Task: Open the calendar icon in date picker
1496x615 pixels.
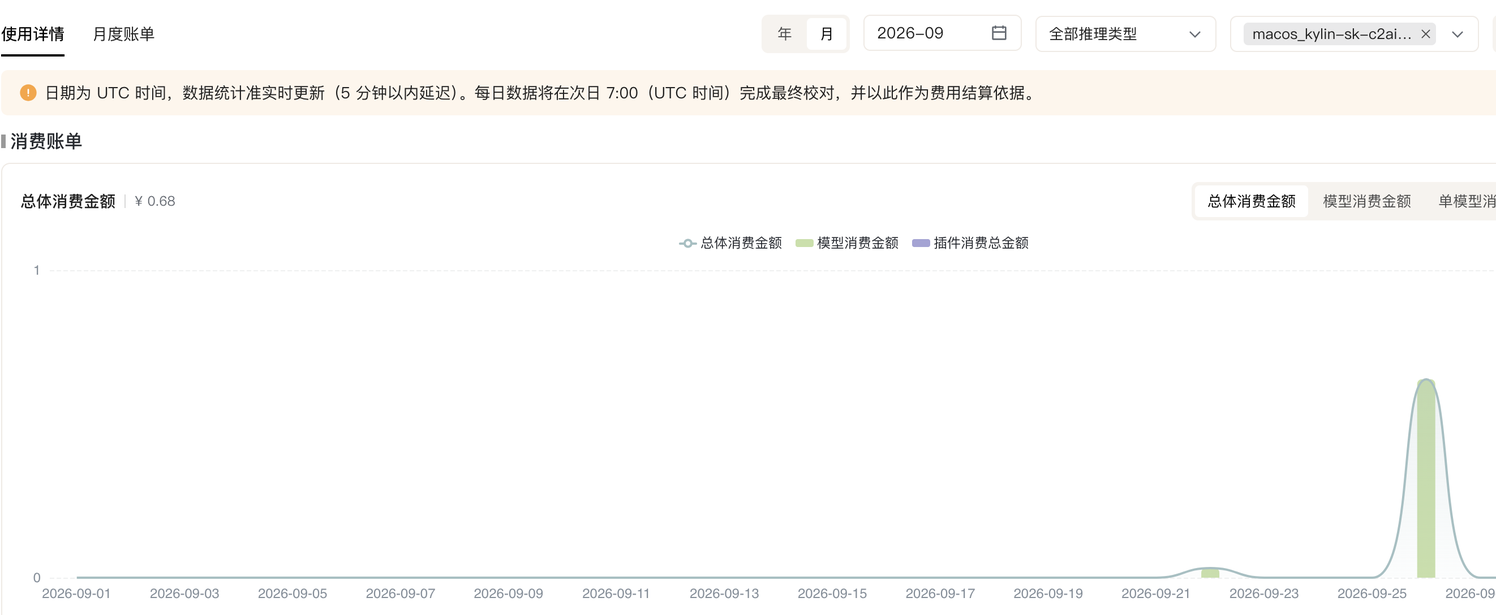Action: tap(999, 33)
